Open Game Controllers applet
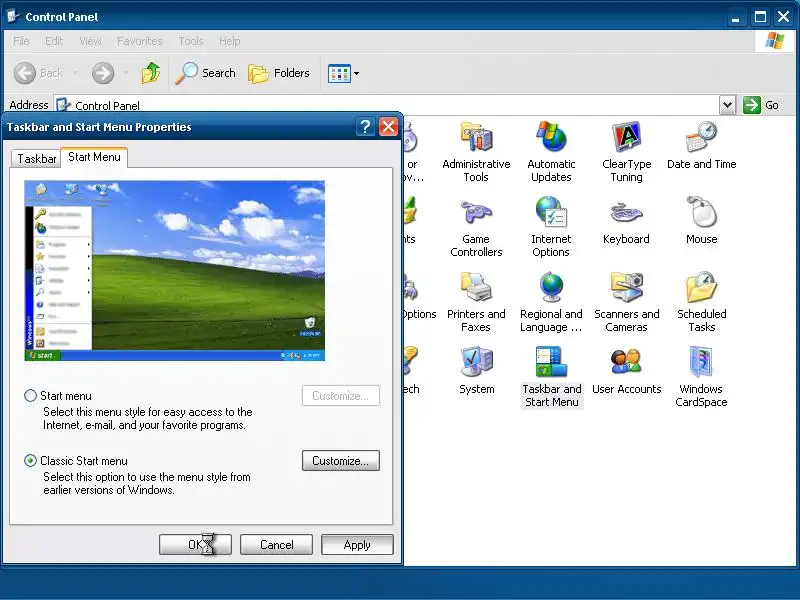The width and height of the screenshot is (800, 600). [476, 227]
